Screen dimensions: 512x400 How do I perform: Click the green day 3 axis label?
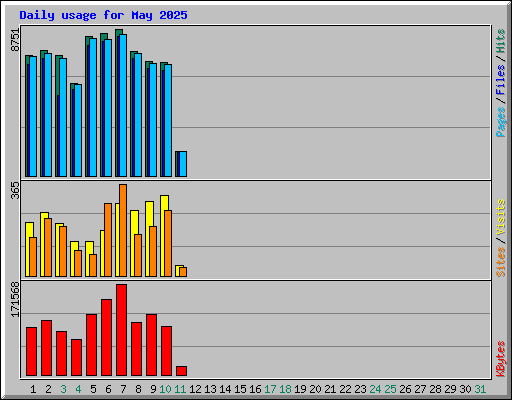coord(63,389)
